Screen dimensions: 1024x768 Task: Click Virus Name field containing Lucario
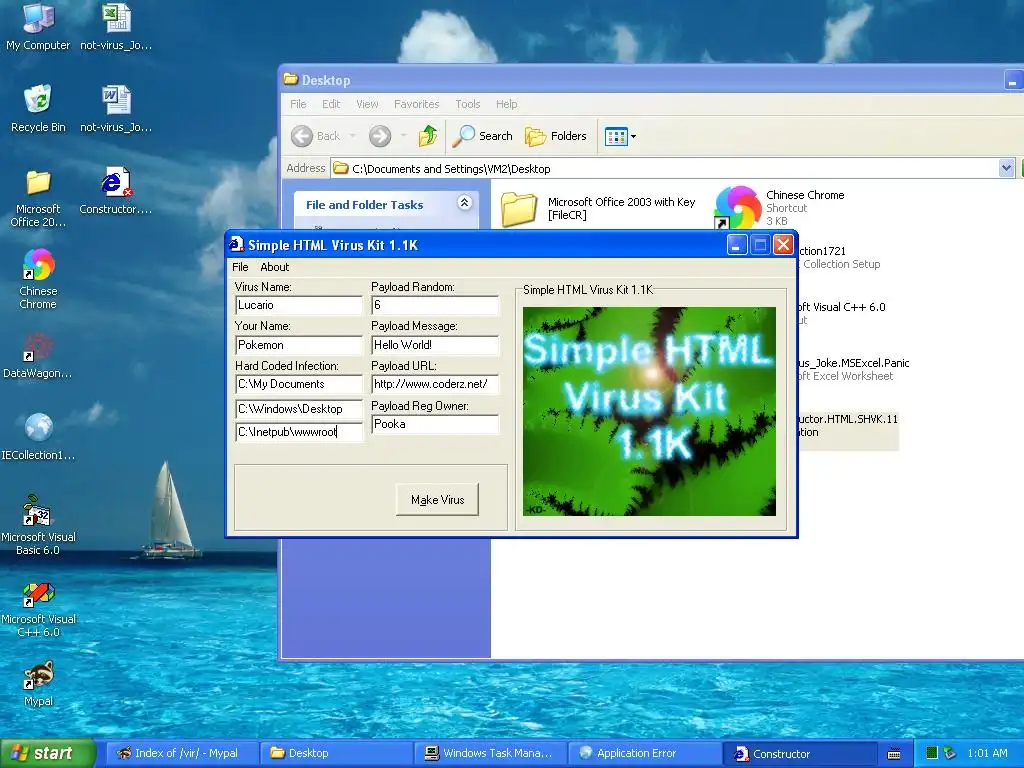coord(298,305)
